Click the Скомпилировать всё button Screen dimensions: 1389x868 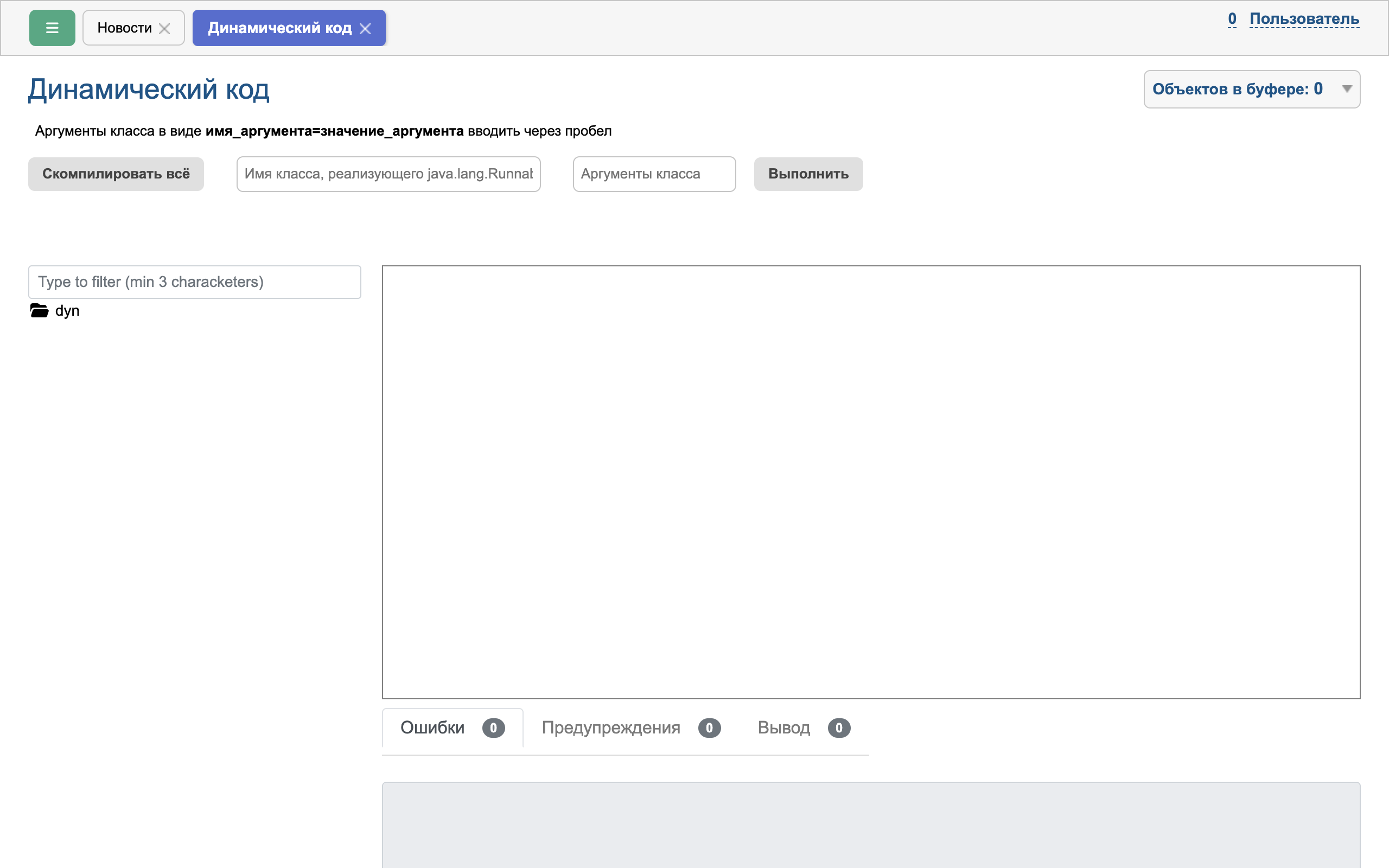(x=116, y=174)
